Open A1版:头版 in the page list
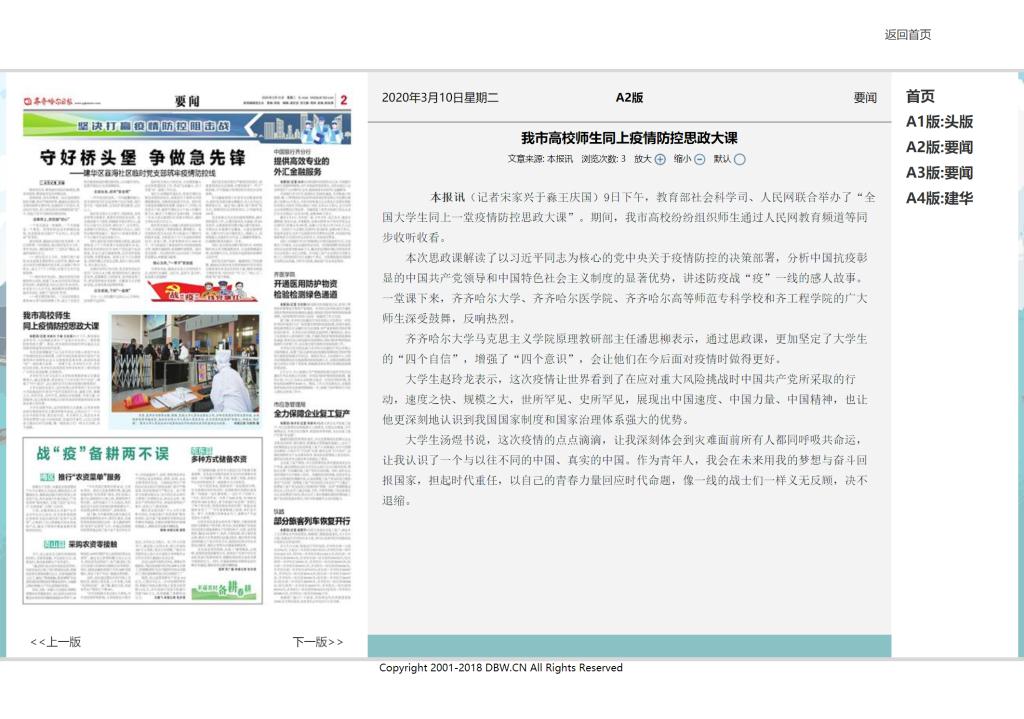Image resolution: width=1024 pixels, height=719 pixels. (939, 122)
